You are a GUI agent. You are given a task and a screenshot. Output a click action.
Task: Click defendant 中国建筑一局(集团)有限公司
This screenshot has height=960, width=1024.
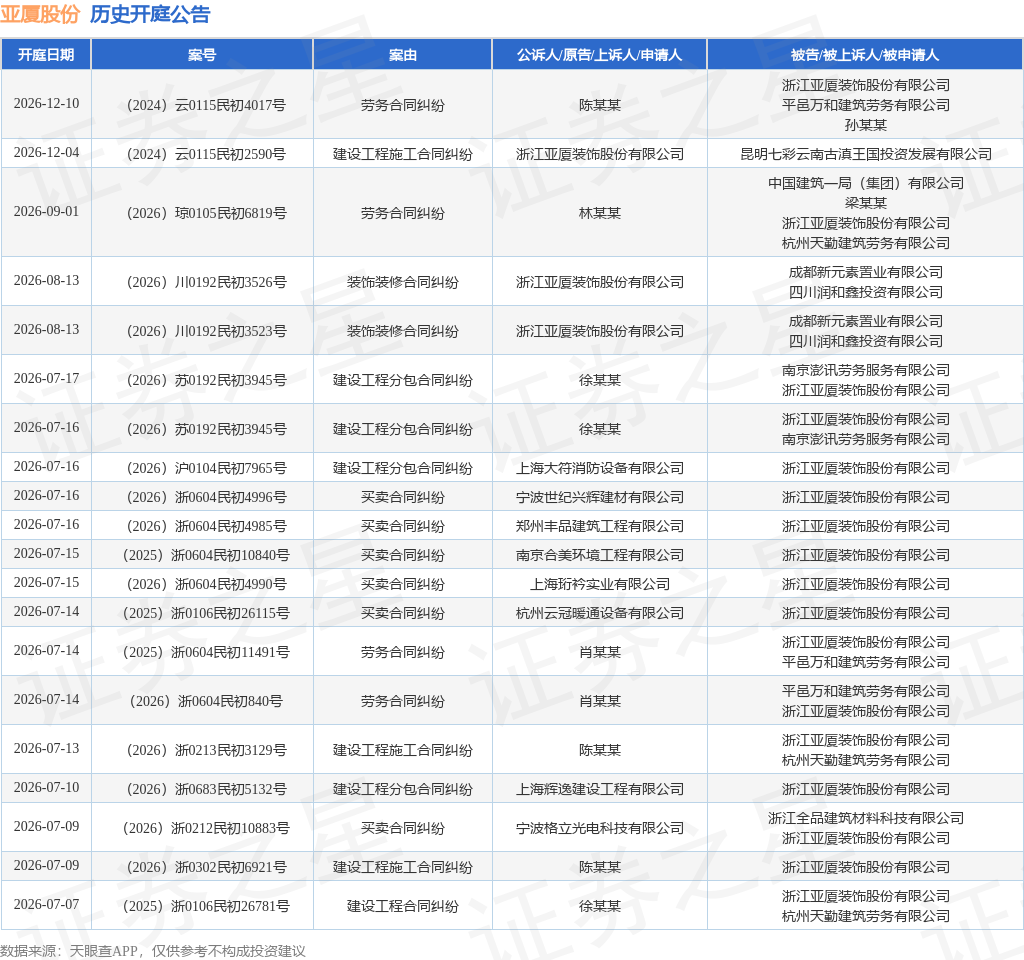[x=865, y=184]
